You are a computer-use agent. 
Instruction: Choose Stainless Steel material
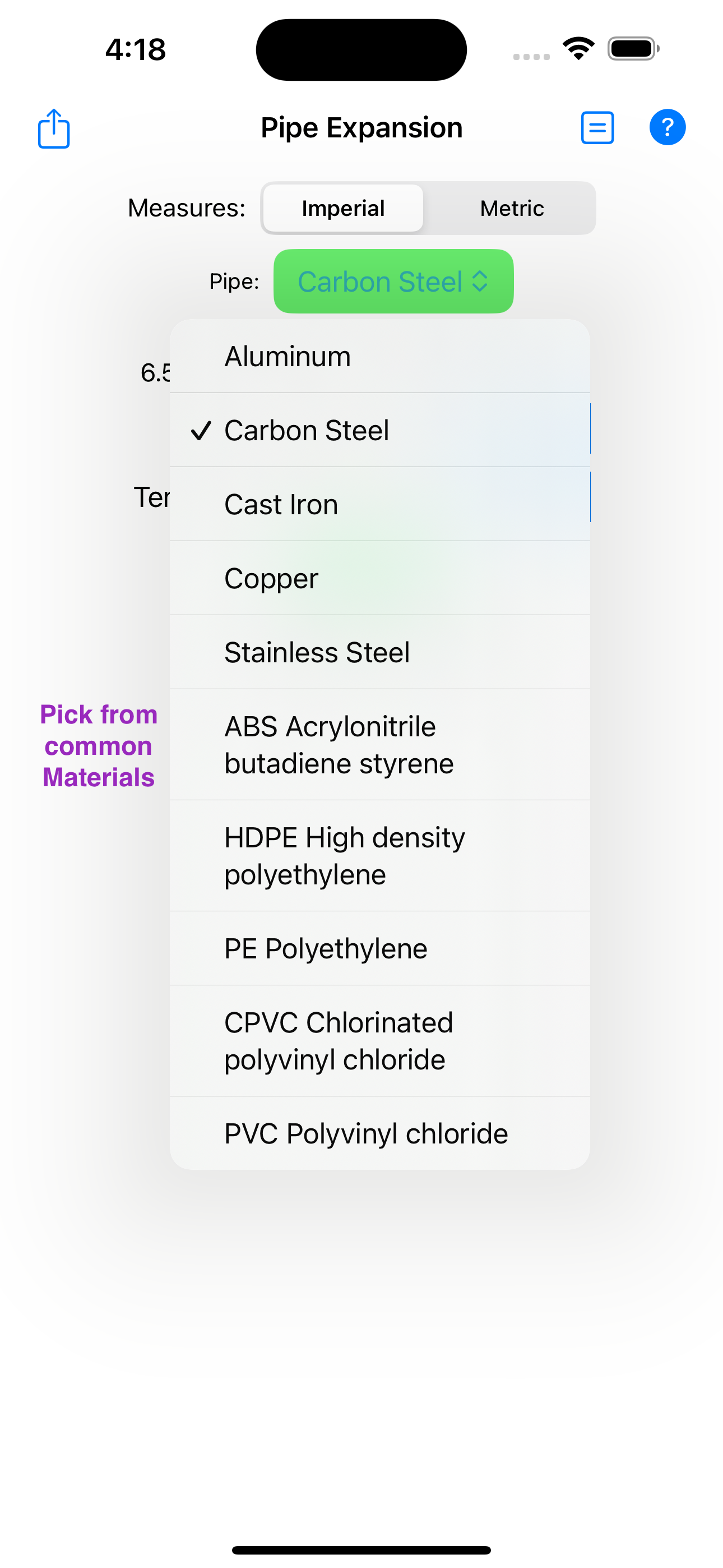point(379,653)
